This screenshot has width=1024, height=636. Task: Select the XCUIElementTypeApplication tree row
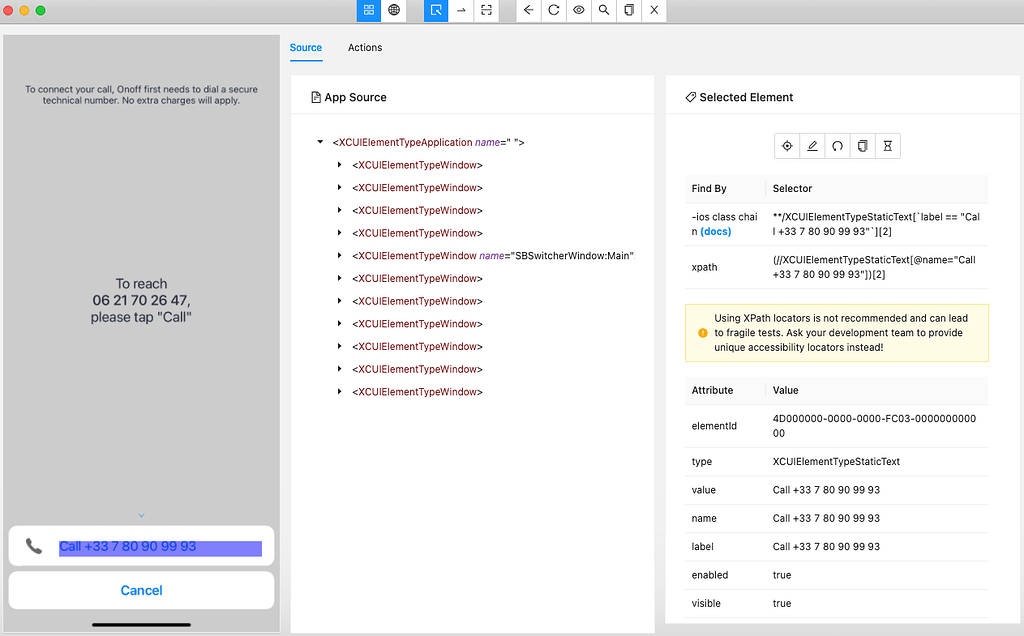(428, 142)
